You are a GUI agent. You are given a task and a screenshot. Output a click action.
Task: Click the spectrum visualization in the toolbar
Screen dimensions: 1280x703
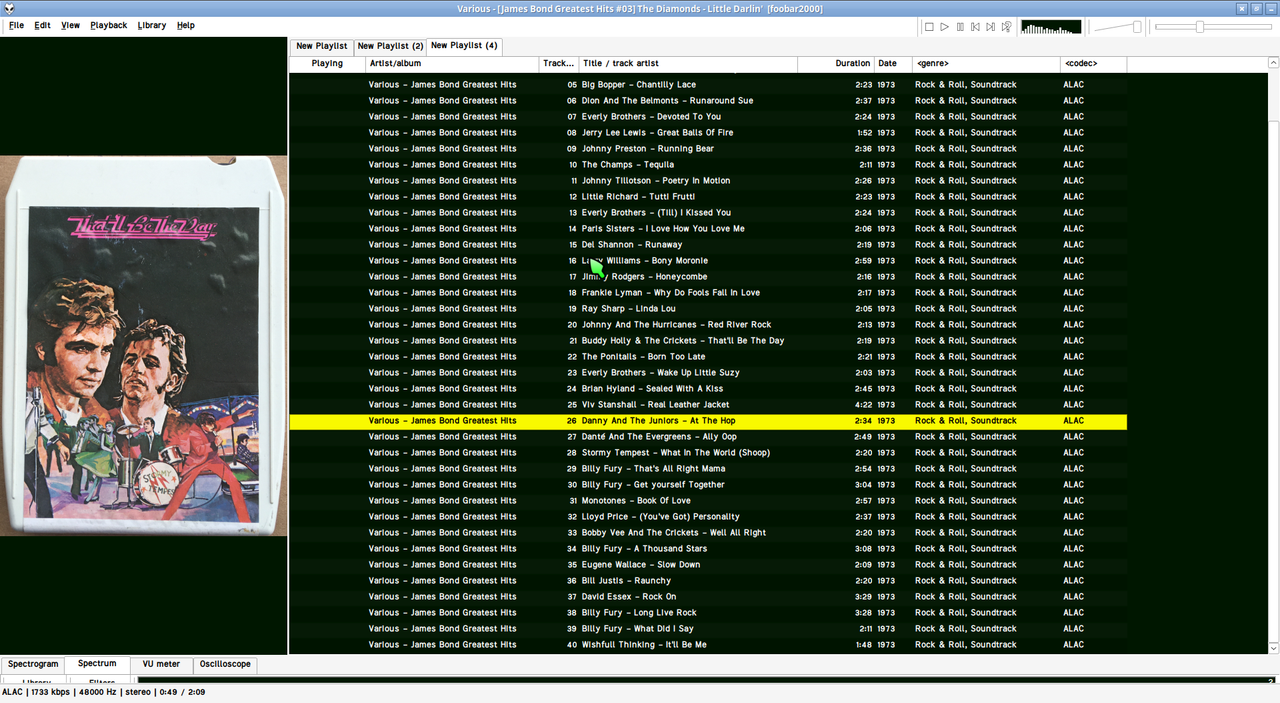(1051, 27)
